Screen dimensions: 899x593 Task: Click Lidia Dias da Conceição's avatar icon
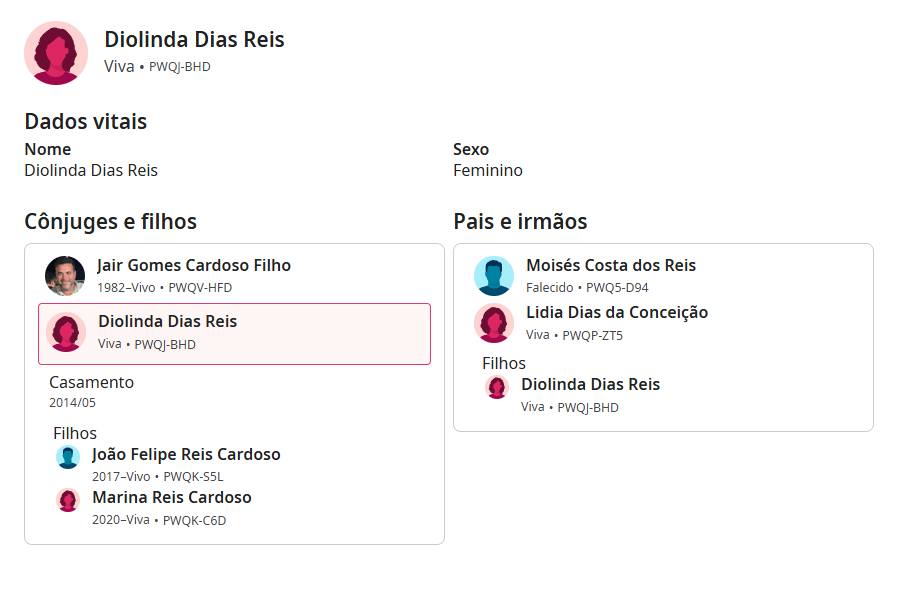494,324
